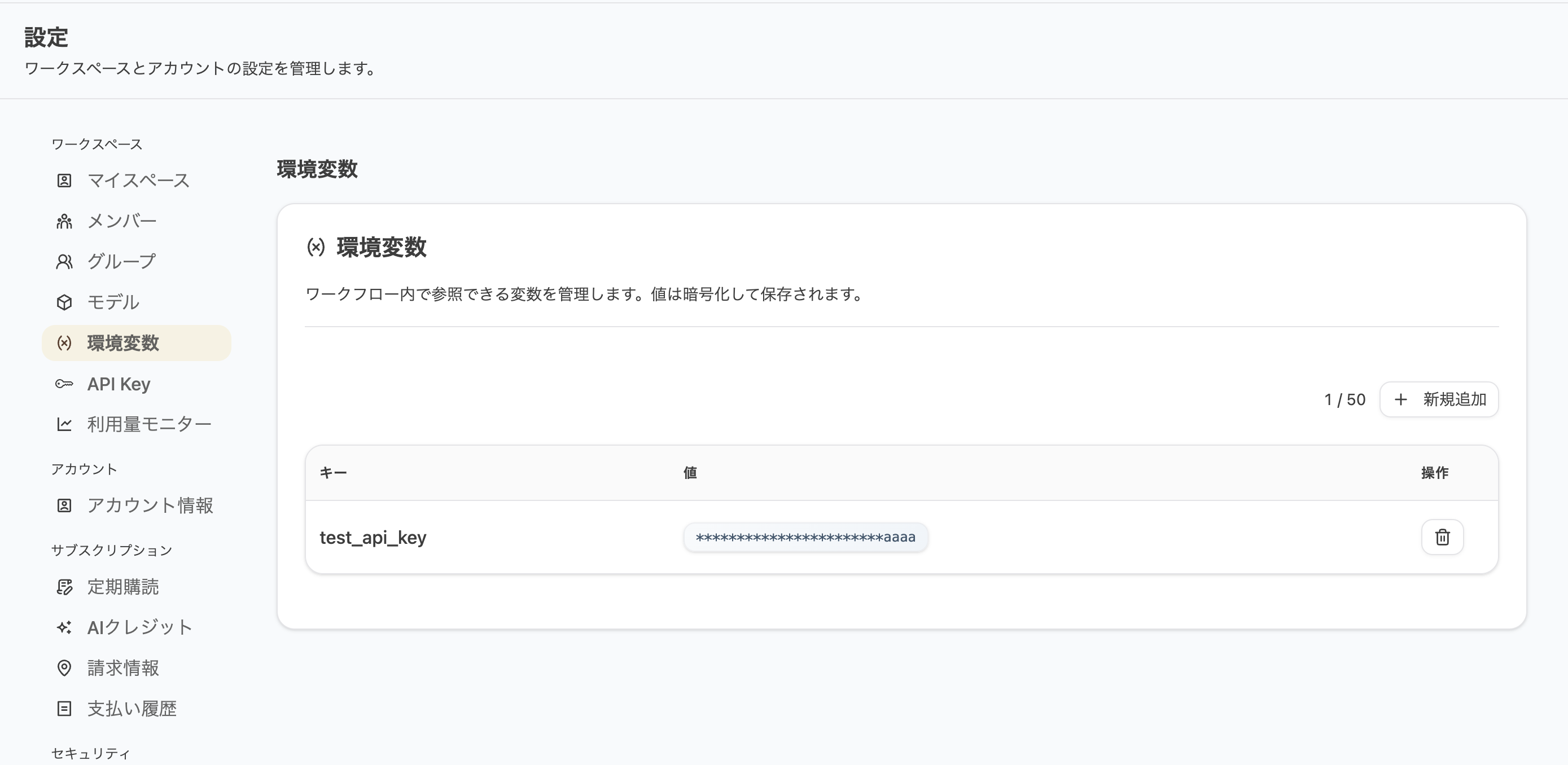
Task: Go to 請求情報 page
Action: 137,668
